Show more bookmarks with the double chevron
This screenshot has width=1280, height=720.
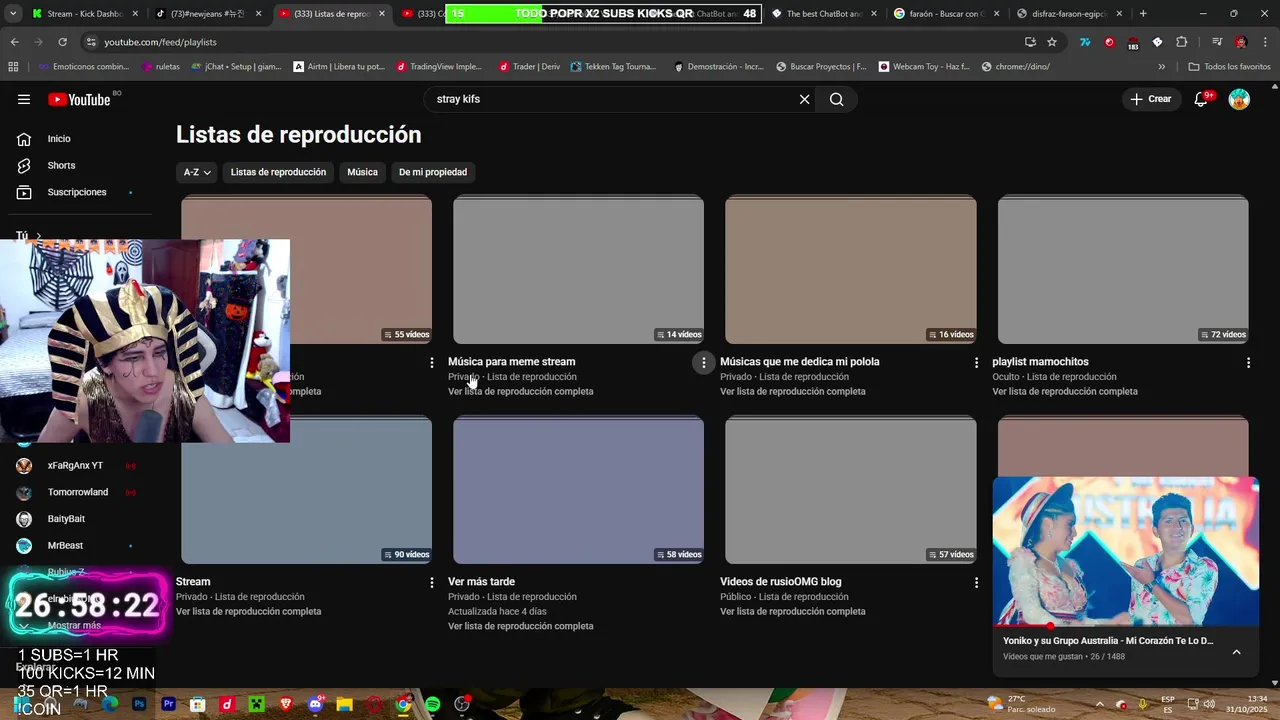[x=1161, y=67]
